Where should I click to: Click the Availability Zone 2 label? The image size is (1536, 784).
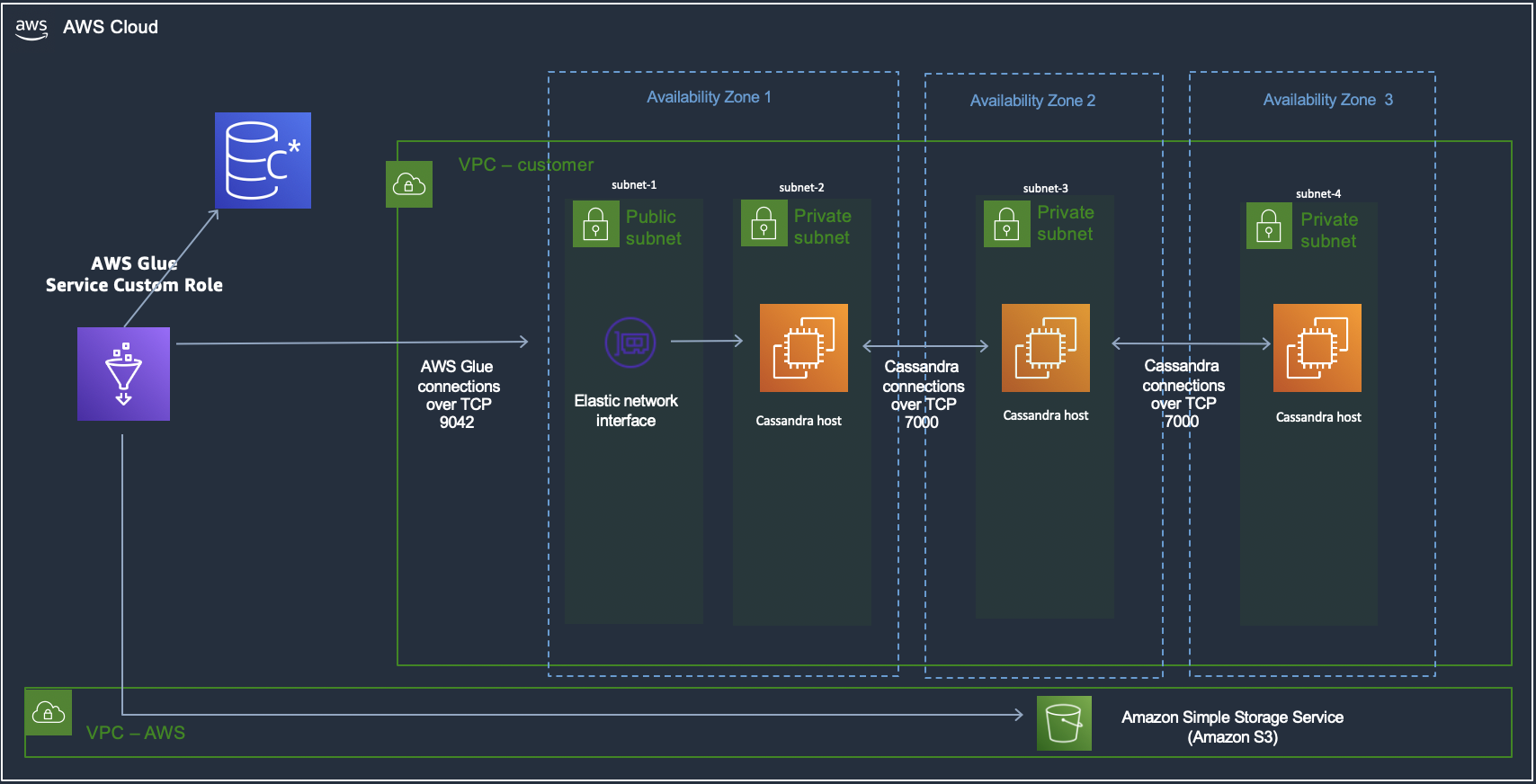[1032, 101]
